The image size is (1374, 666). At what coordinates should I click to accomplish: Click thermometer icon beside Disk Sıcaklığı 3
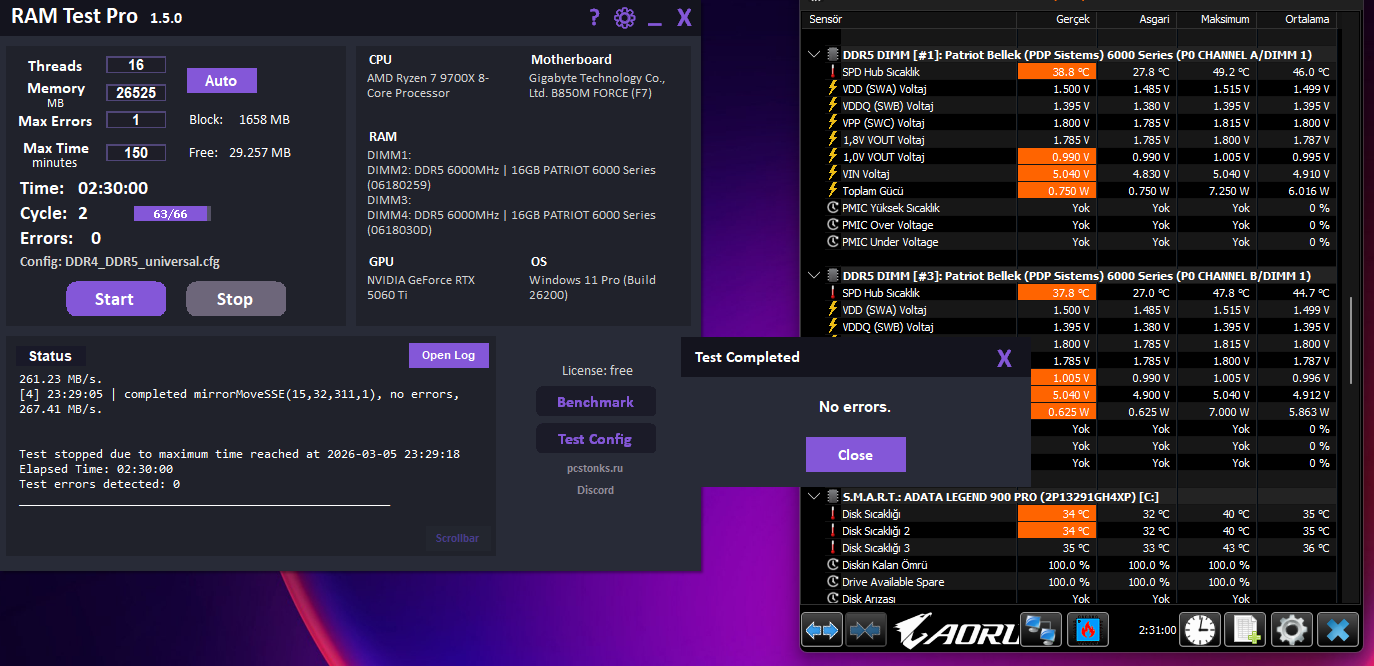click(832, 548)
